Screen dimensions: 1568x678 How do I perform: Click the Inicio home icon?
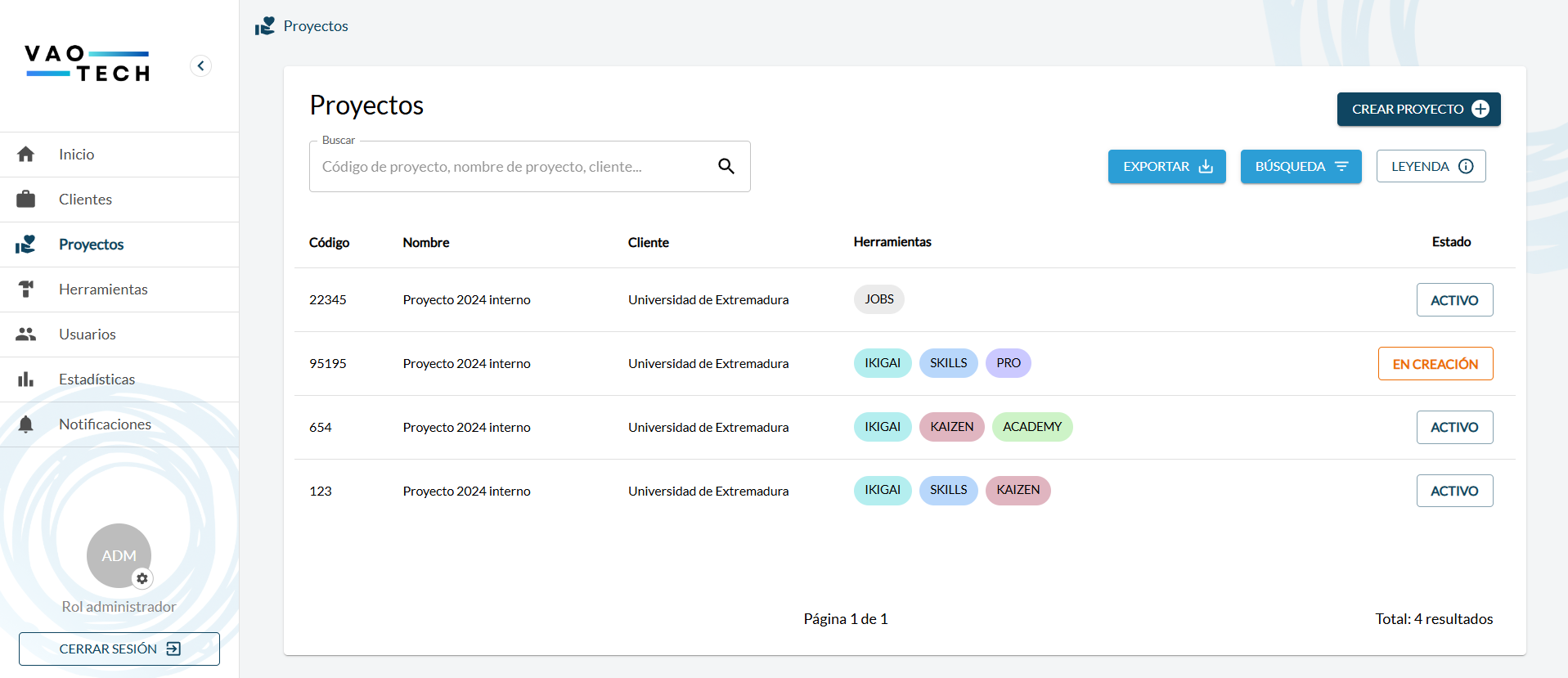pos(26,155)
